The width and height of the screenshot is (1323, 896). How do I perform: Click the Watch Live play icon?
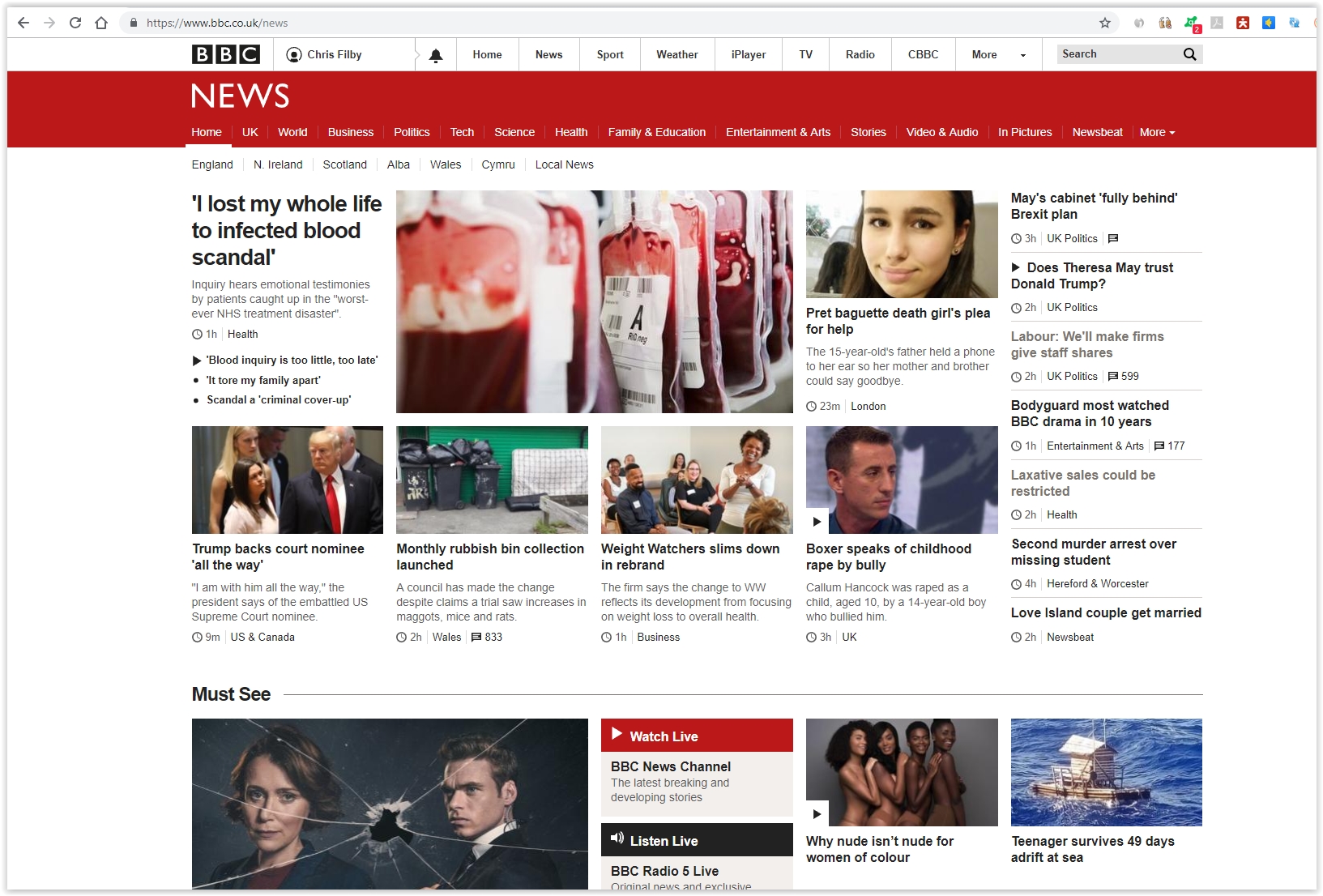tap(617, 734)
